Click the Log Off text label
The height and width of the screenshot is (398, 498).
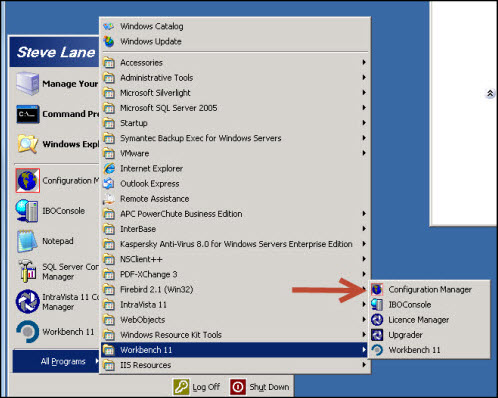pyautogui.click(x=206, y=387)
